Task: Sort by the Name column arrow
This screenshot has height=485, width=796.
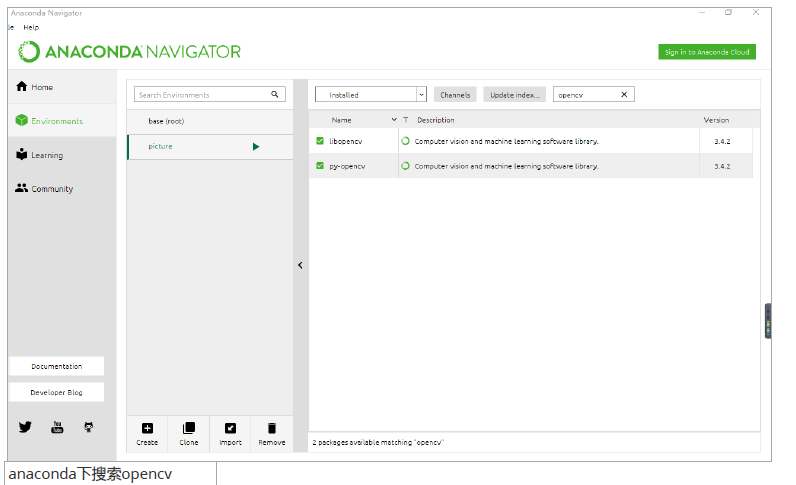Action: (x=394, y=120)
